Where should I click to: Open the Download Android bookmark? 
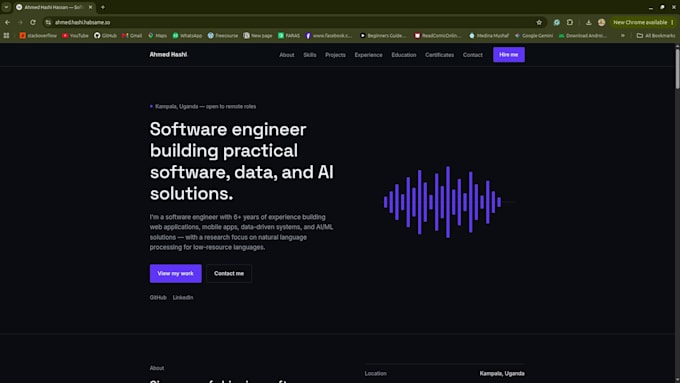tap(583, 36)
